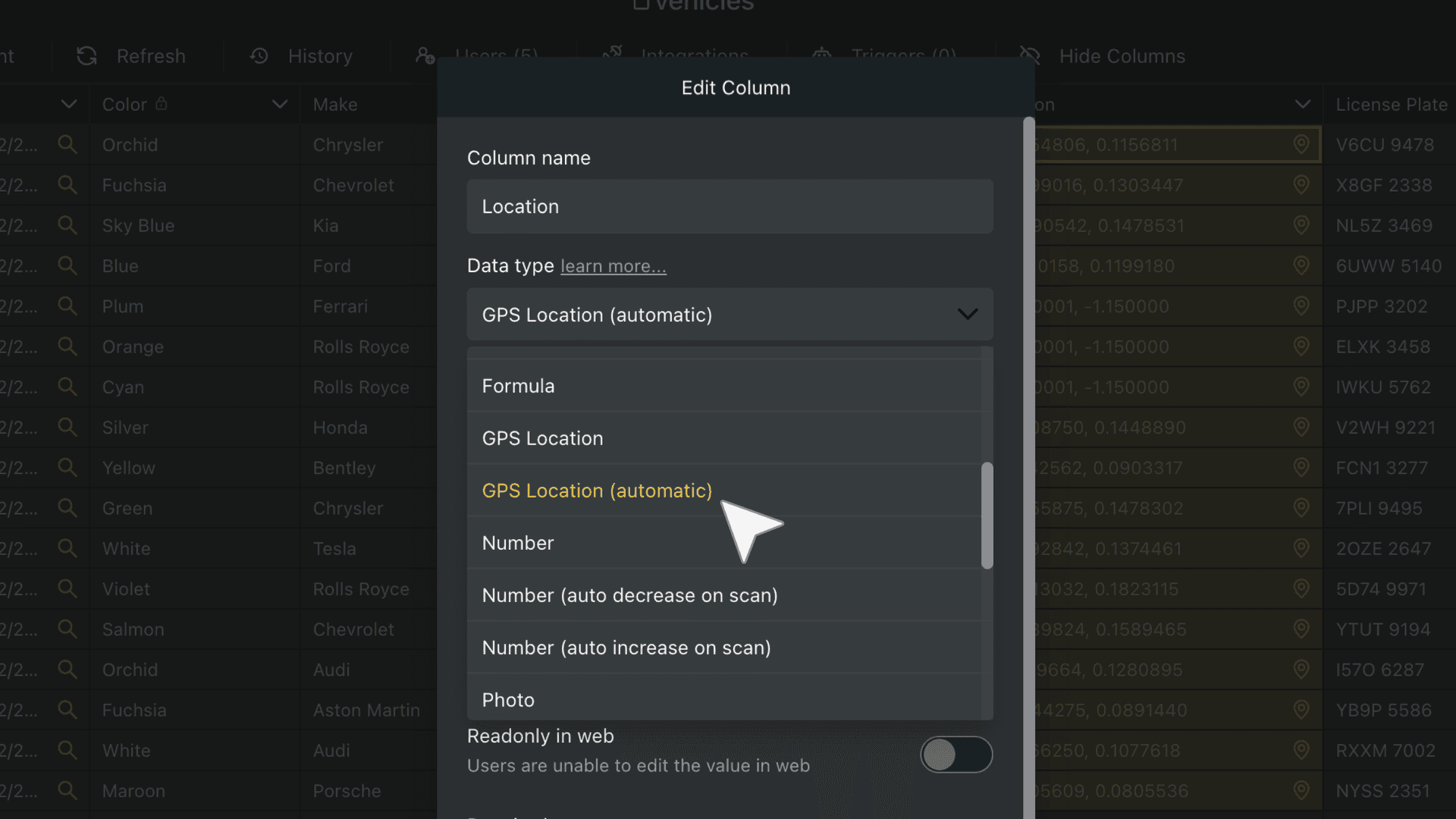Enable the Readonly in web toggle
Screen dimensions: 1456x819
point(956,755)
